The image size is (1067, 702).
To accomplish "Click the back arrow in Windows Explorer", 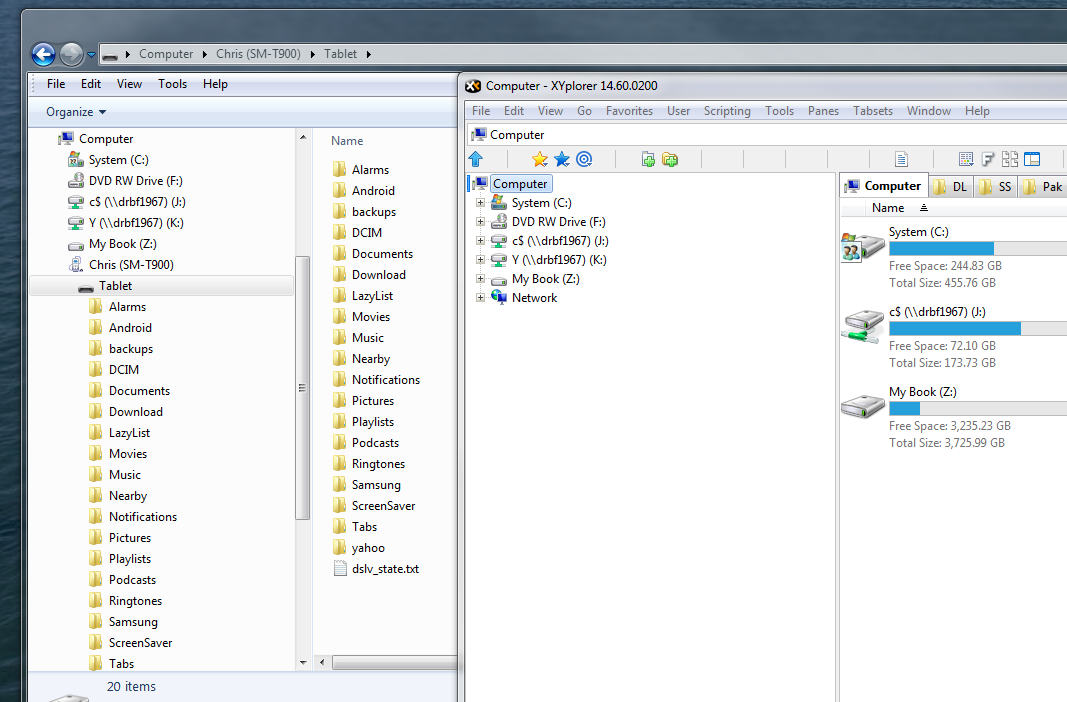I will pyautogui.click(x=43, y=54).
